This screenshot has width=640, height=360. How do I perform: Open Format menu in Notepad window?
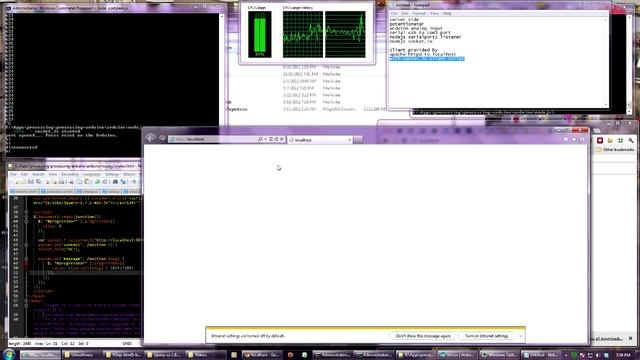coord(419,13)
